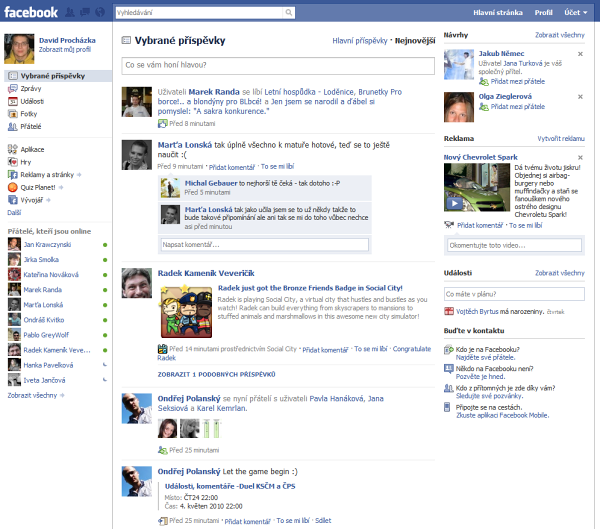Screen dimensions: 600x529
Task: Open Radek Kameník Veveričík profile name
Action: 206,273
